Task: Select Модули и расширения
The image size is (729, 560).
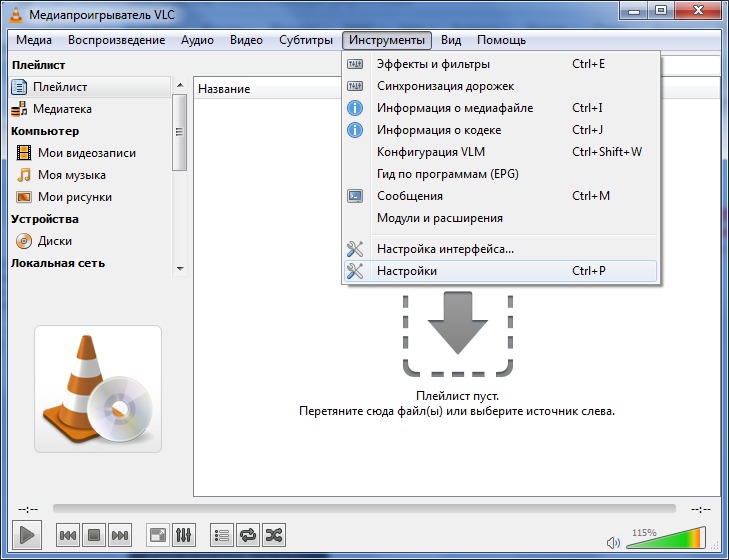Action: coord(501,218)
